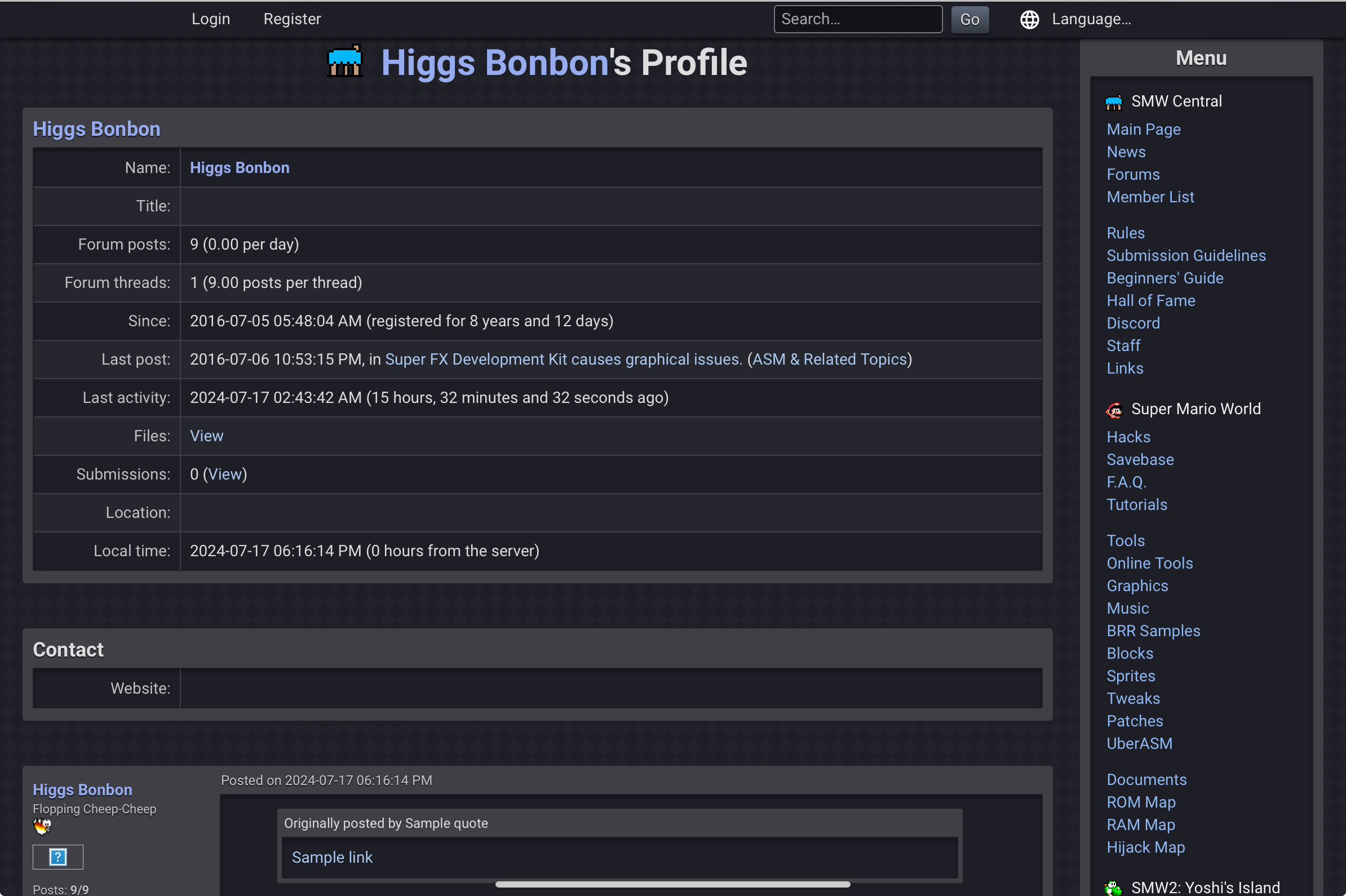Image resolution: width=1346 pixels, height=896 pixels.
Task: Open the ASM & Related Topics forum link
Action: 829,359
